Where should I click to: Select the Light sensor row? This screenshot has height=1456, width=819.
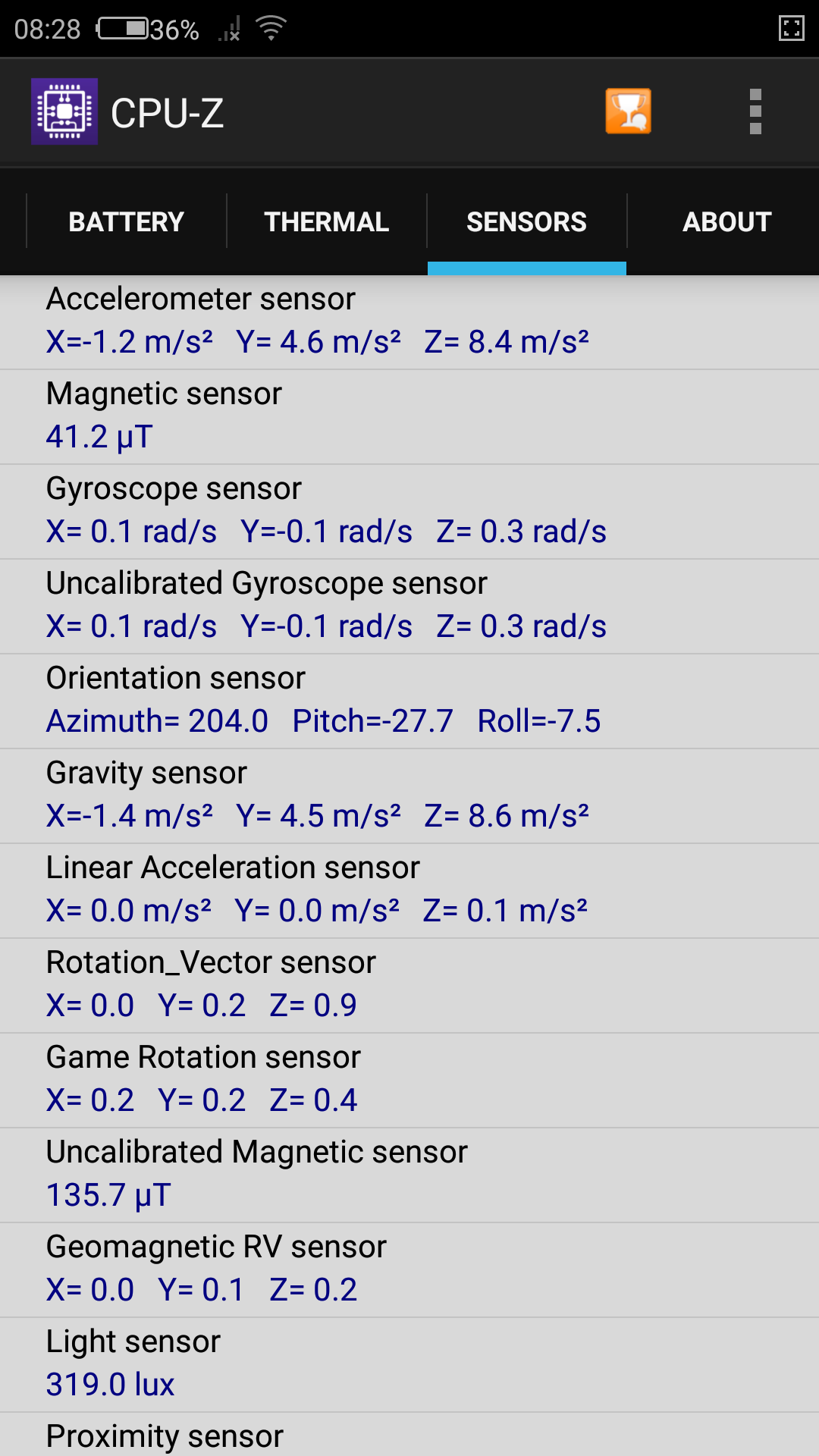(x=409, y=1364)
